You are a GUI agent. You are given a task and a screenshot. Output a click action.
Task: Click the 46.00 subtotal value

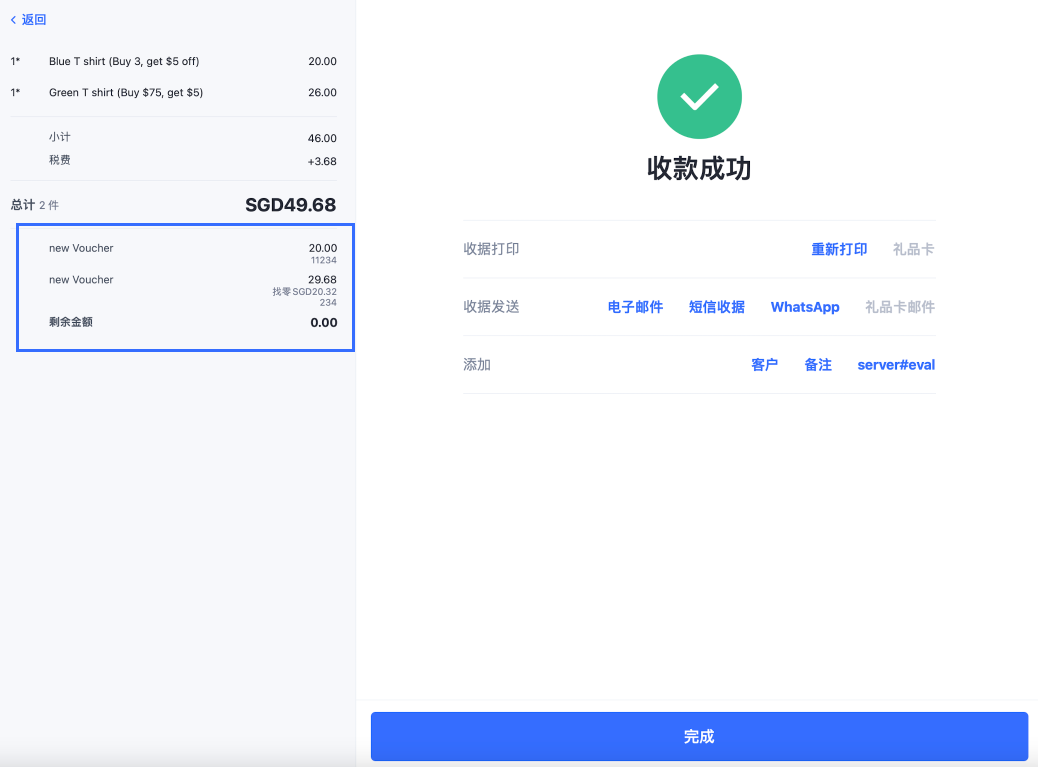tap(322, 138)
